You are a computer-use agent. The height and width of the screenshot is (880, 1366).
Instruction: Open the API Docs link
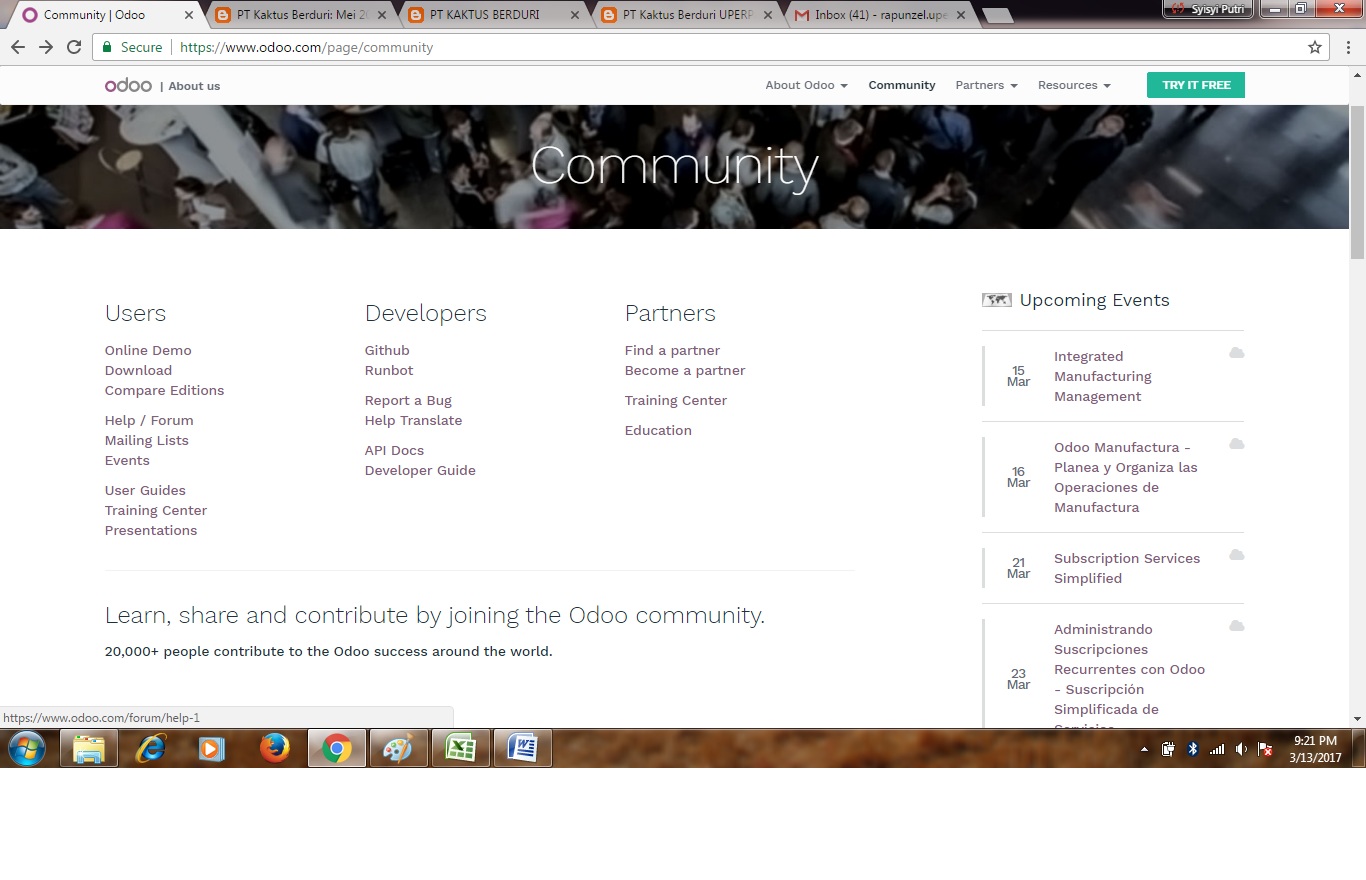[x=394, y=450]
